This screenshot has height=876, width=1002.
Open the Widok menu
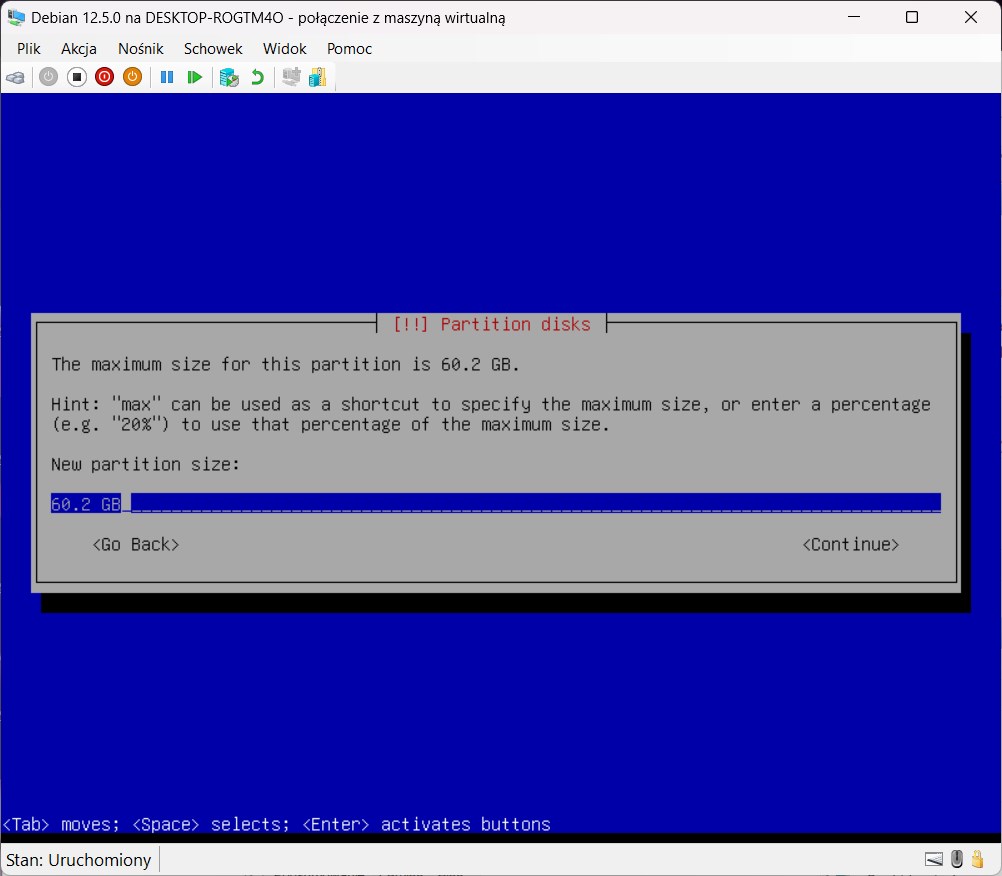pyautogui.click(x=284, y=49)
